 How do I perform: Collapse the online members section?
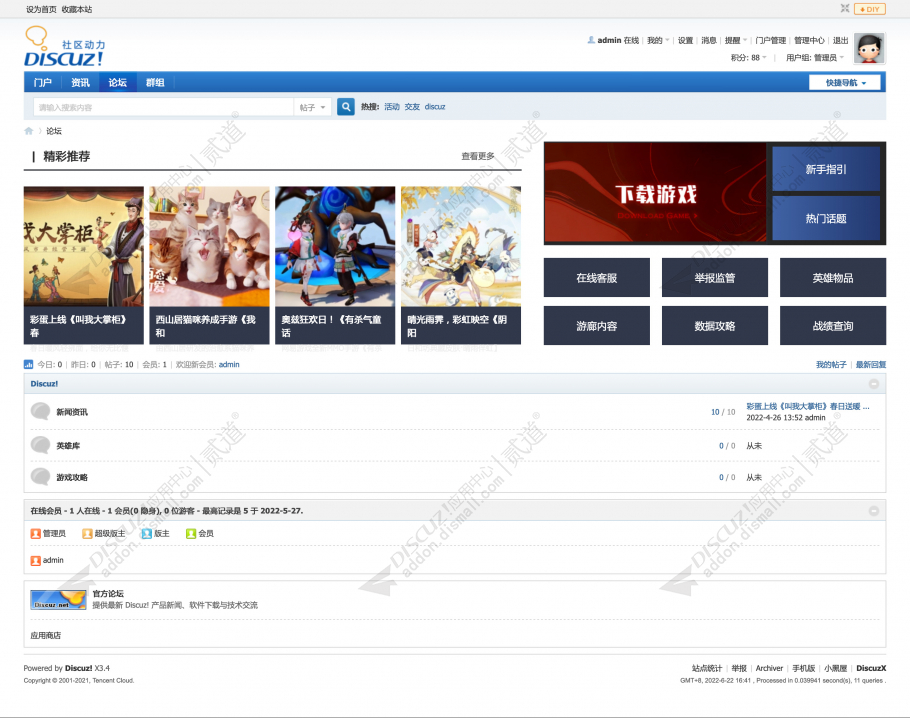point(873,511)
